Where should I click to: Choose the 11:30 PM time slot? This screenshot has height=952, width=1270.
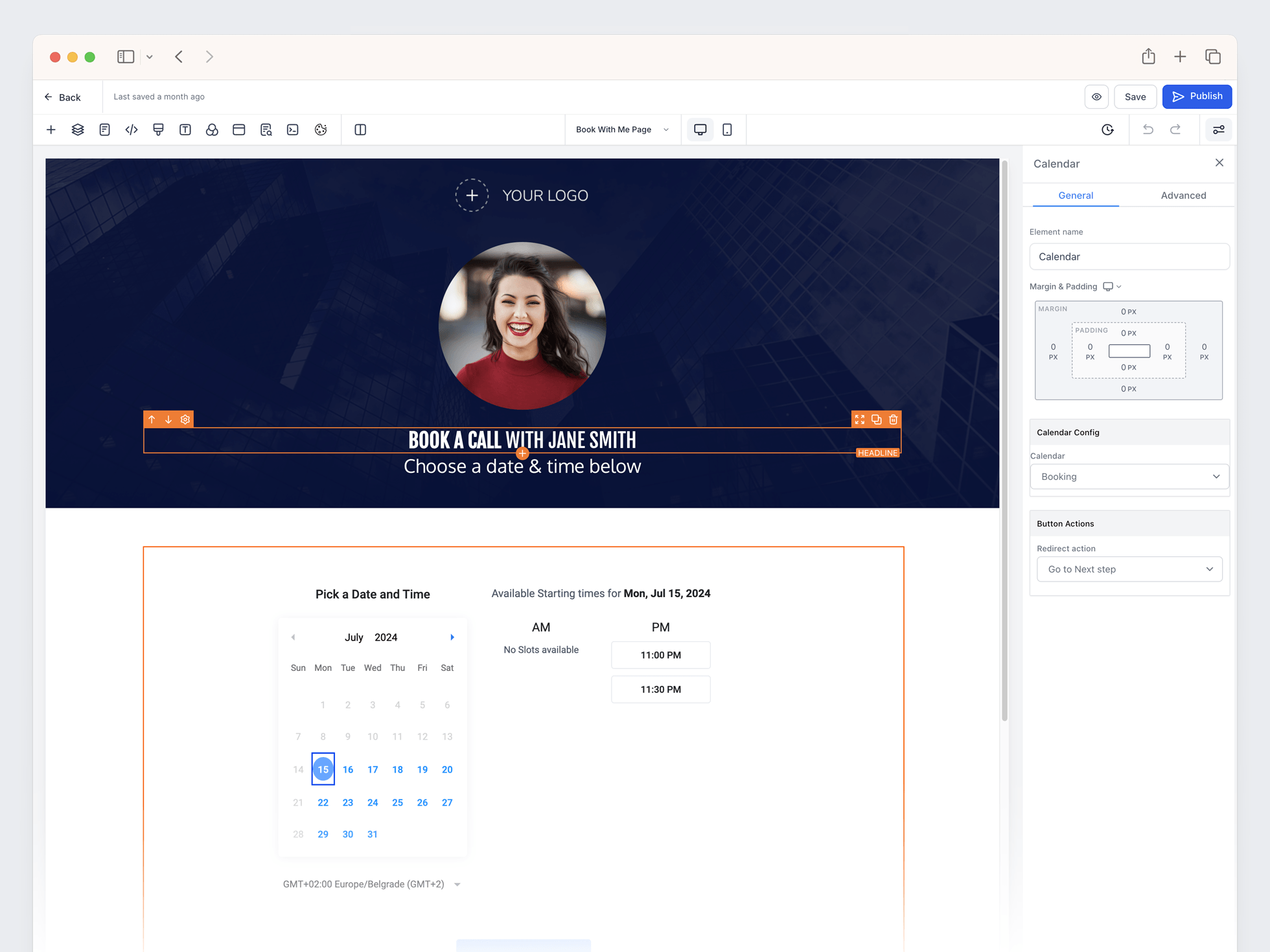coord(661,689)
